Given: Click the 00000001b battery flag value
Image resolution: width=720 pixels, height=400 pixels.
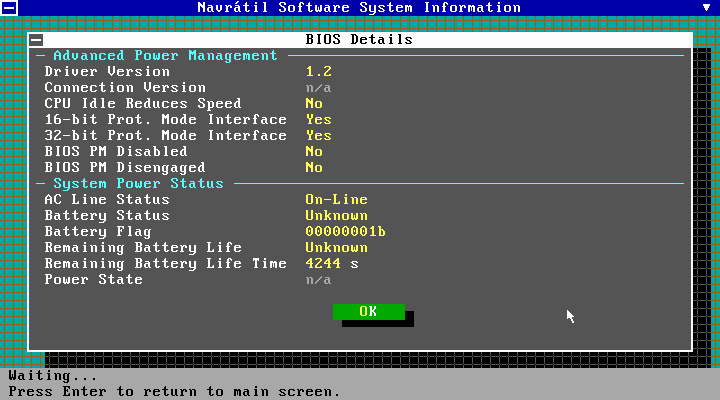Looking at the screenshot, I should [345, 232].
